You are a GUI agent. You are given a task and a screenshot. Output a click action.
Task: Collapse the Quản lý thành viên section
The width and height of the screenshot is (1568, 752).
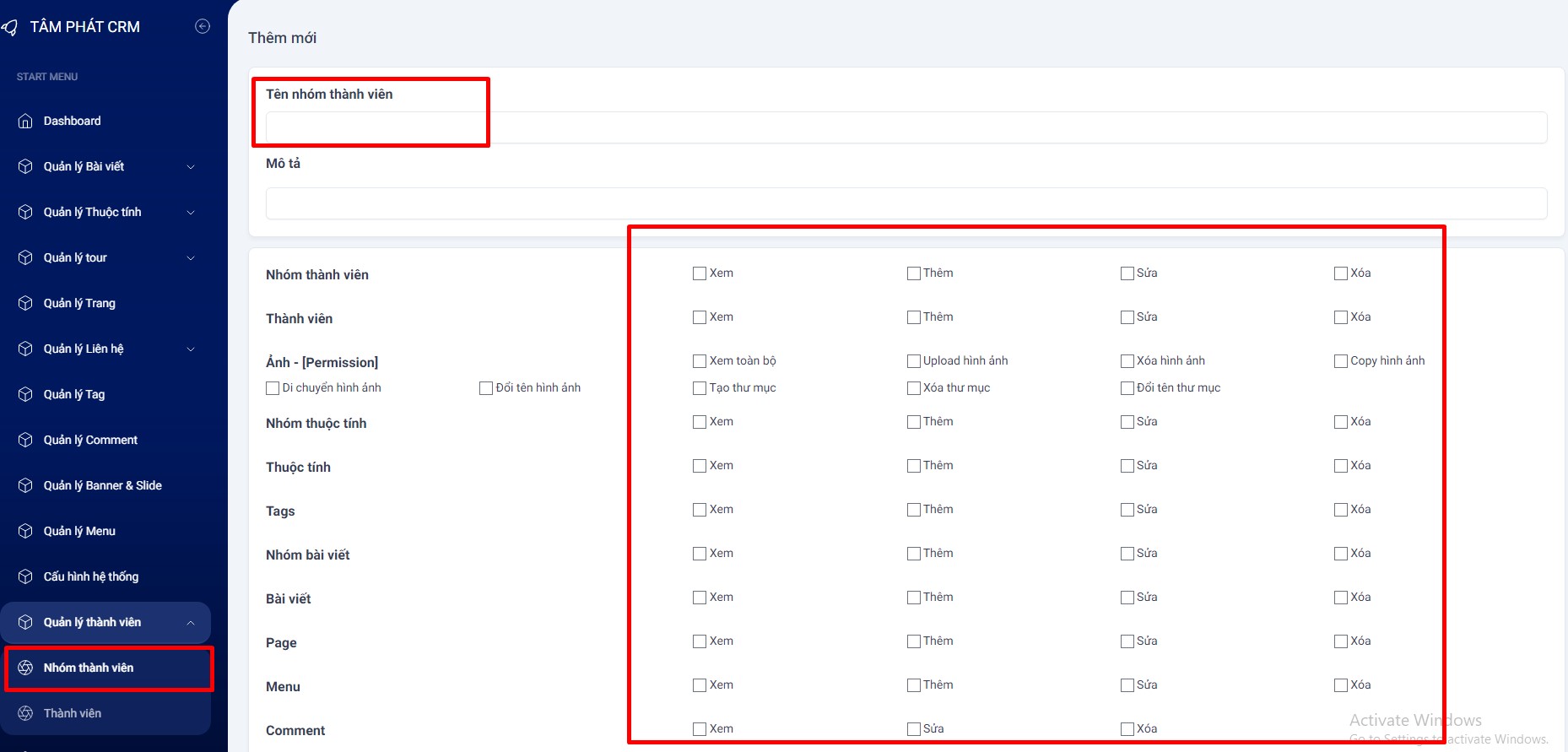click(x=191, y=623)
